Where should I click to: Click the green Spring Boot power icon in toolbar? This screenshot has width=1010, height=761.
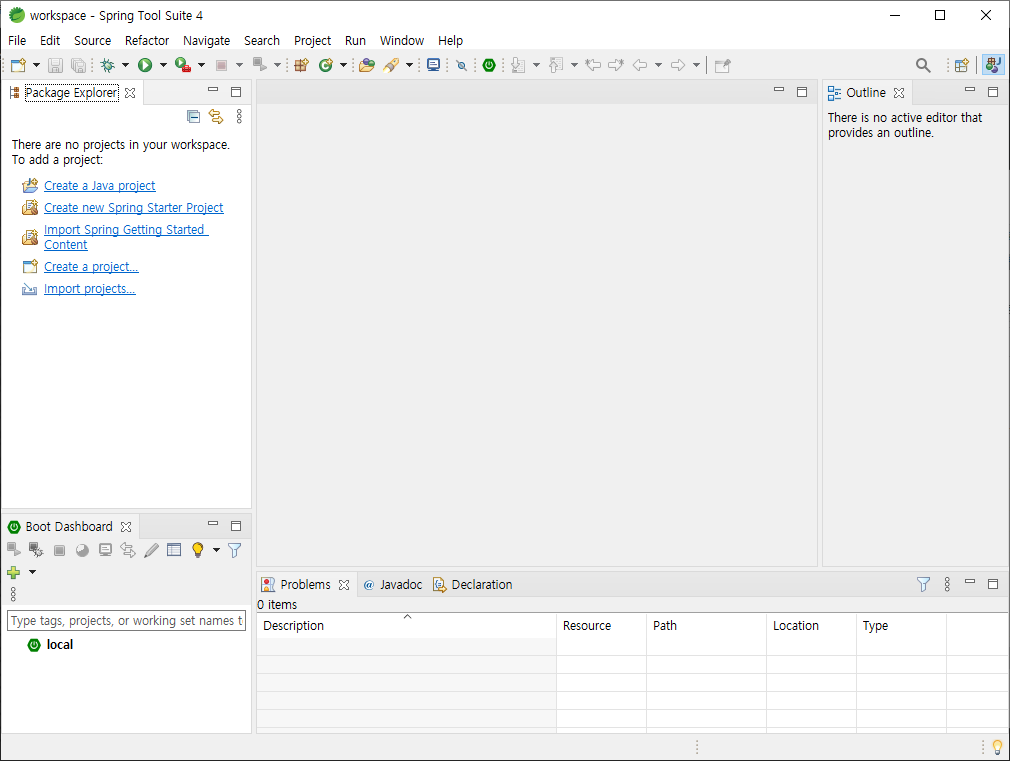489,65
